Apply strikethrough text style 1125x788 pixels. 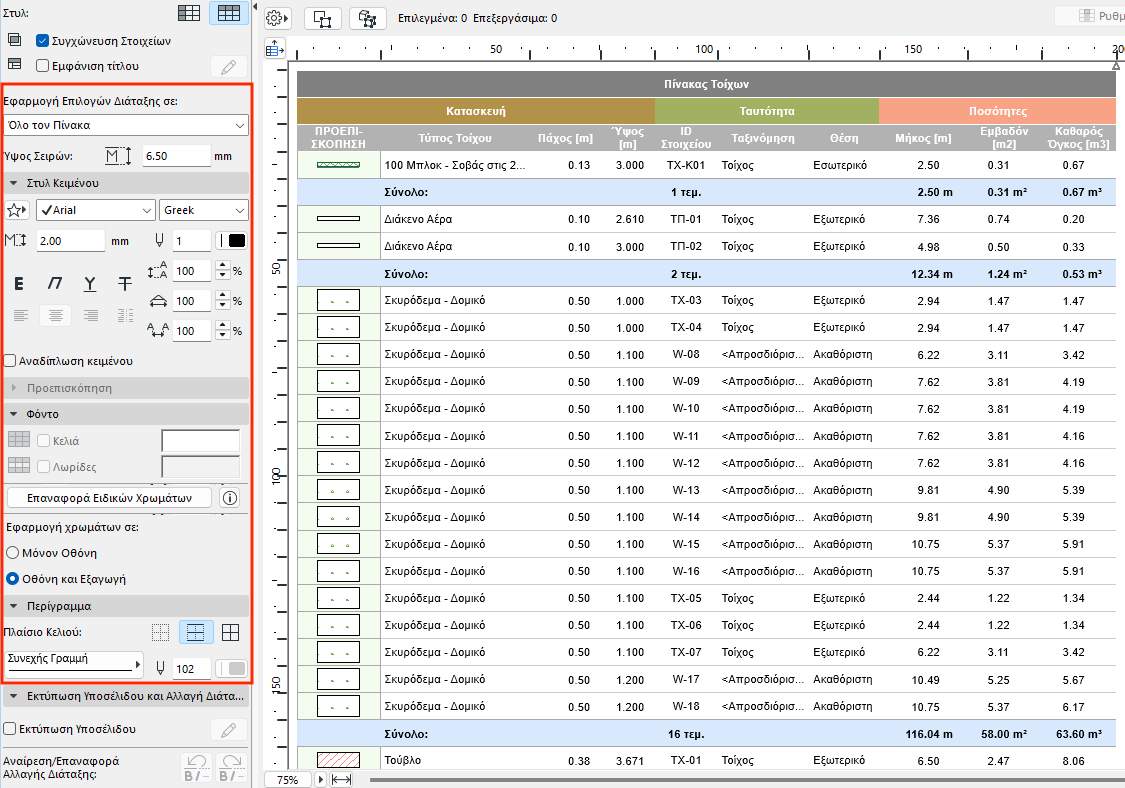pos(124,284)
